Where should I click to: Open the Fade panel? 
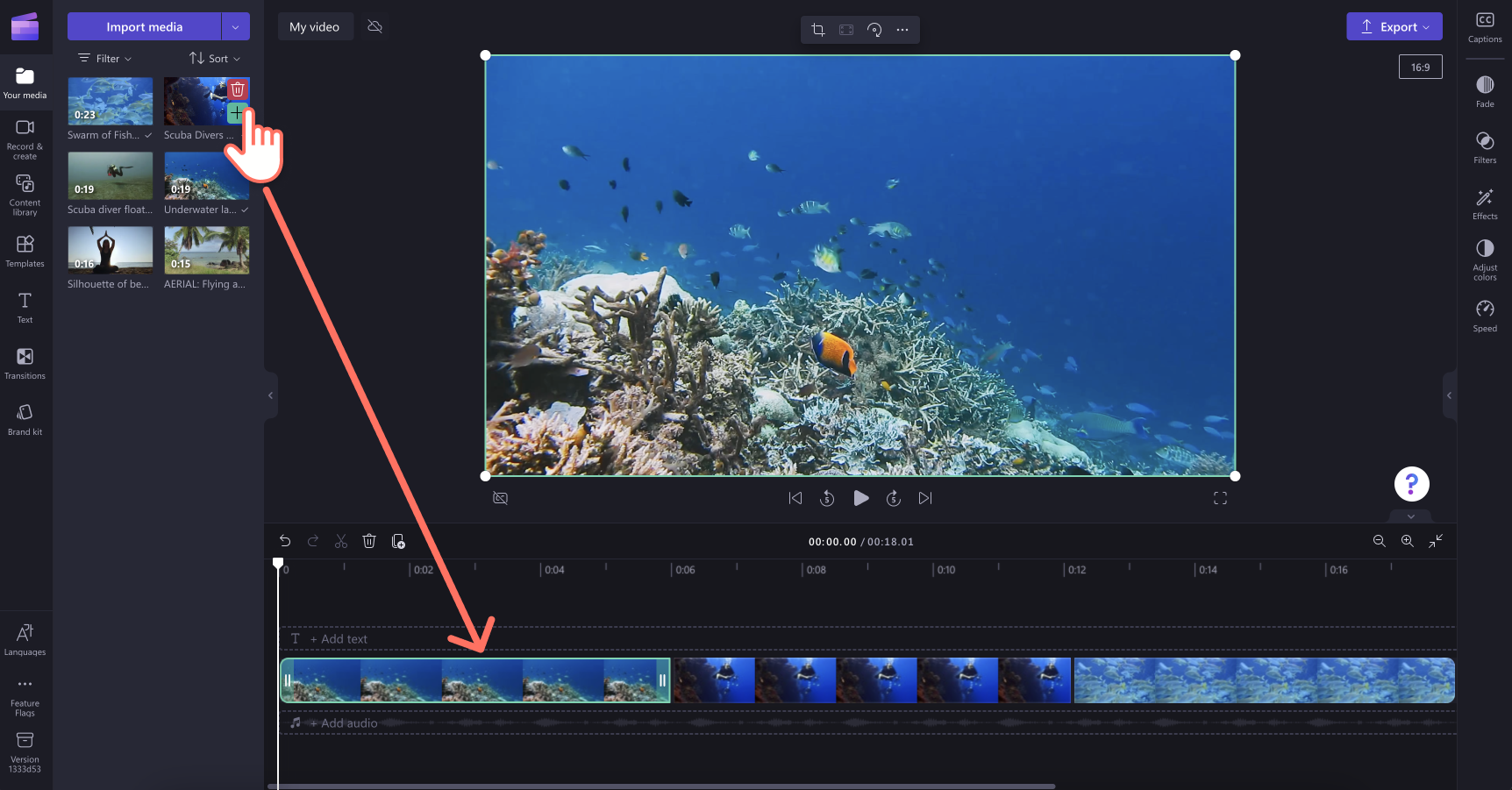tap(1485, 91)
